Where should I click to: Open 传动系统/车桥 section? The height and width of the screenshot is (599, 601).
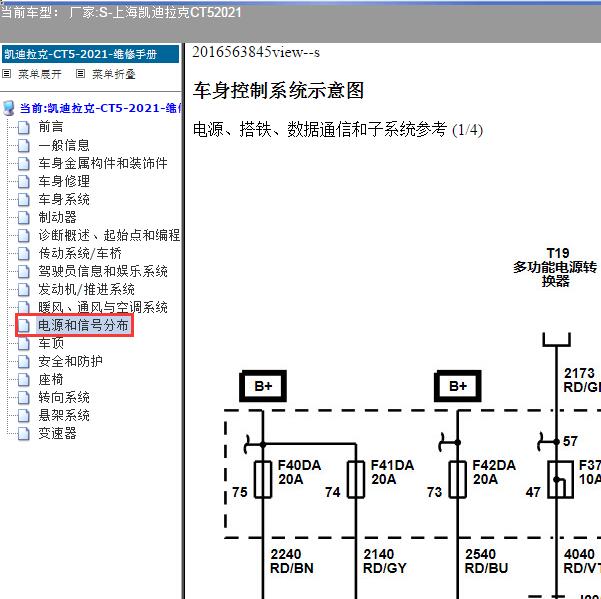click(80, 253)
